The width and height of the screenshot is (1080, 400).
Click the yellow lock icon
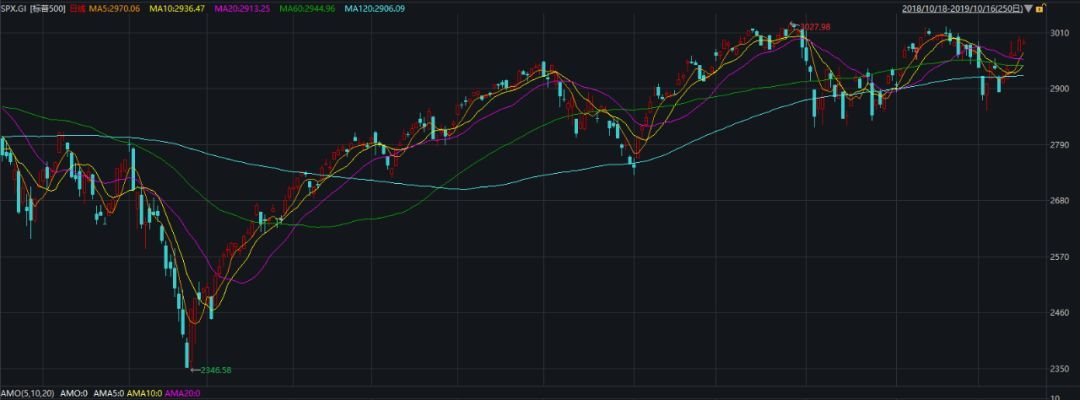click(1039, 9)
